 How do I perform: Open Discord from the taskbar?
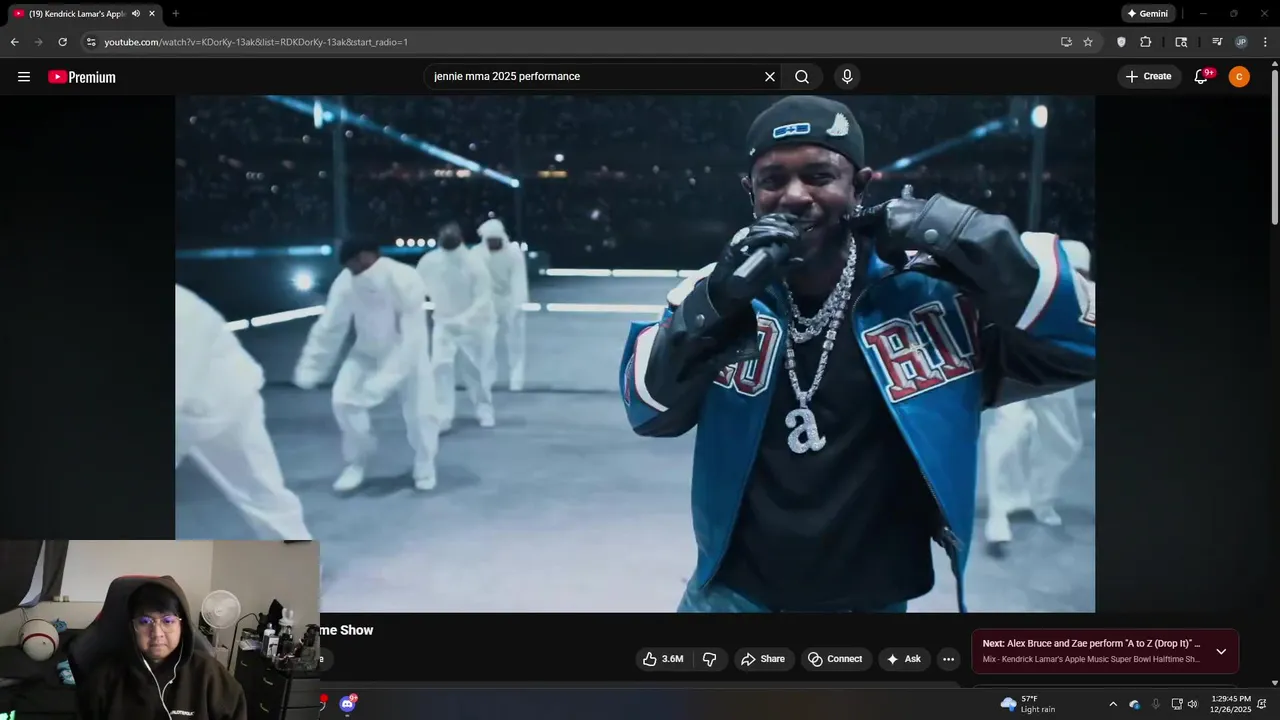pos(347,704)
